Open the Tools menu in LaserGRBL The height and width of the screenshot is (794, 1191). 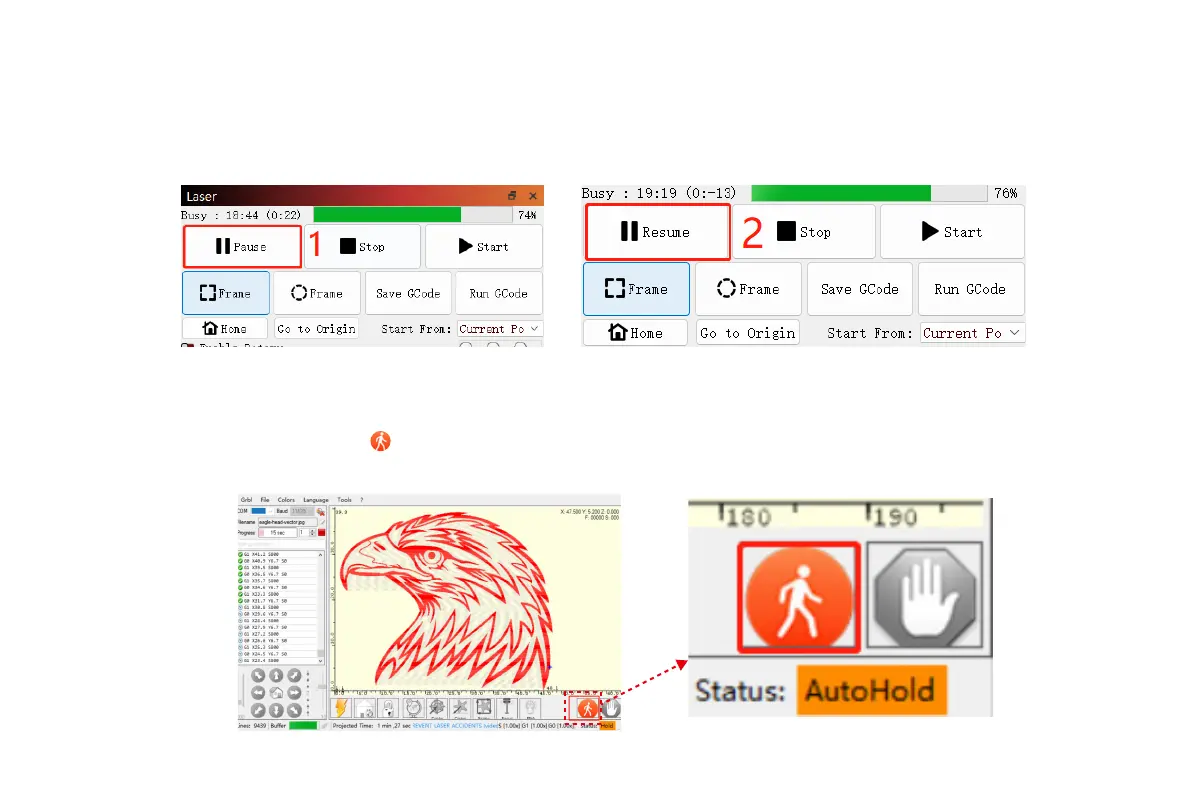pyautogui.click(x=344, y=500)
